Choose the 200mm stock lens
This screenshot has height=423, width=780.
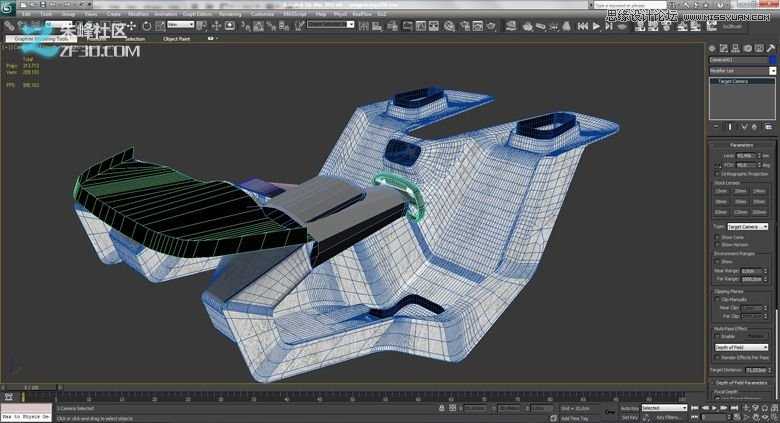(759, 212)
